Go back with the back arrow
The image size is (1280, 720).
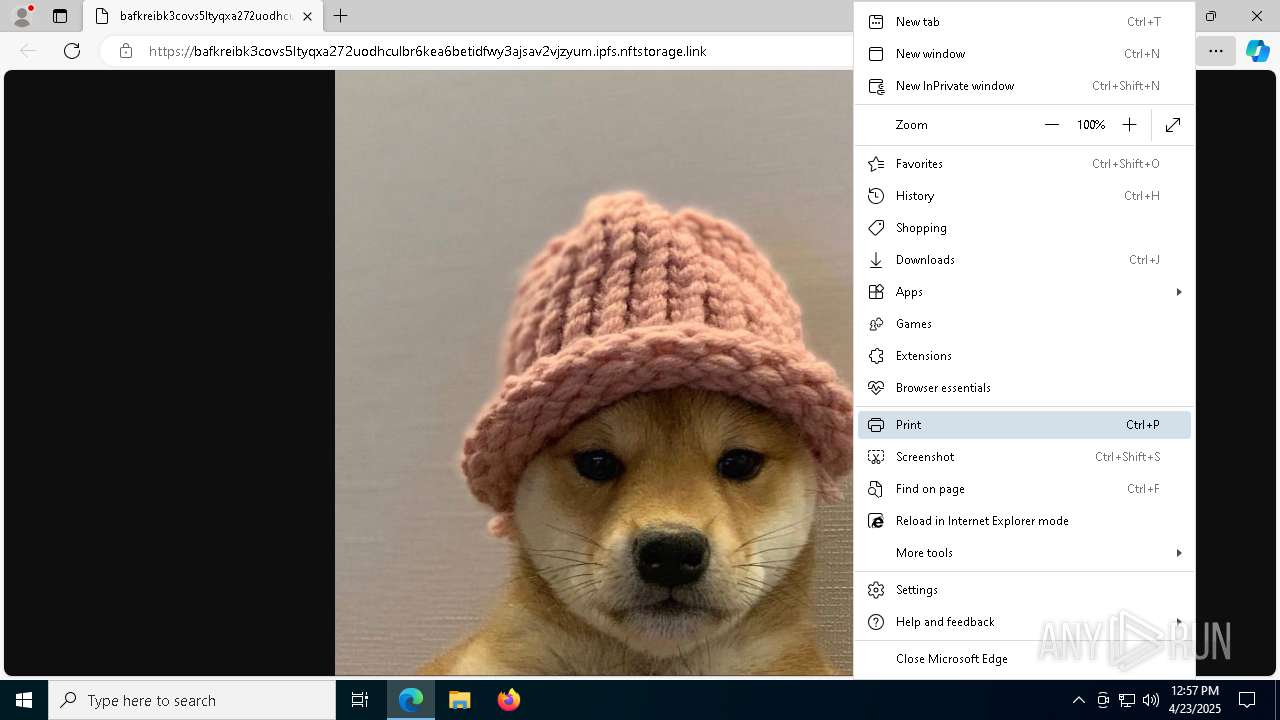coord(28,51)
